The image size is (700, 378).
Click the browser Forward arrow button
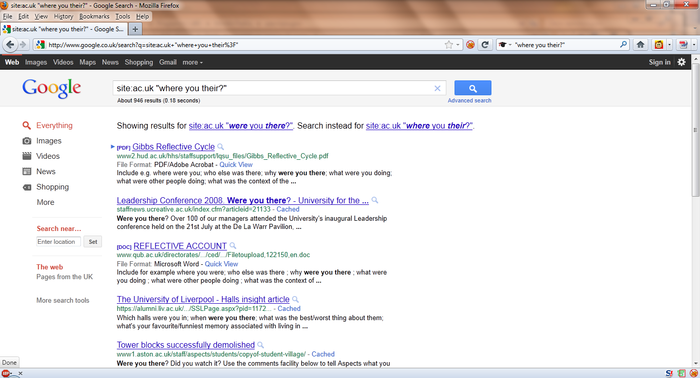pos(23,45)
